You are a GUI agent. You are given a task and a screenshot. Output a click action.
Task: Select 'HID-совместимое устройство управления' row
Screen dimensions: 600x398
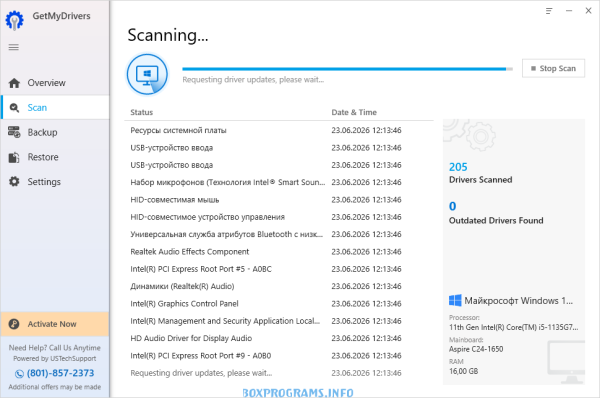[279, 217]
